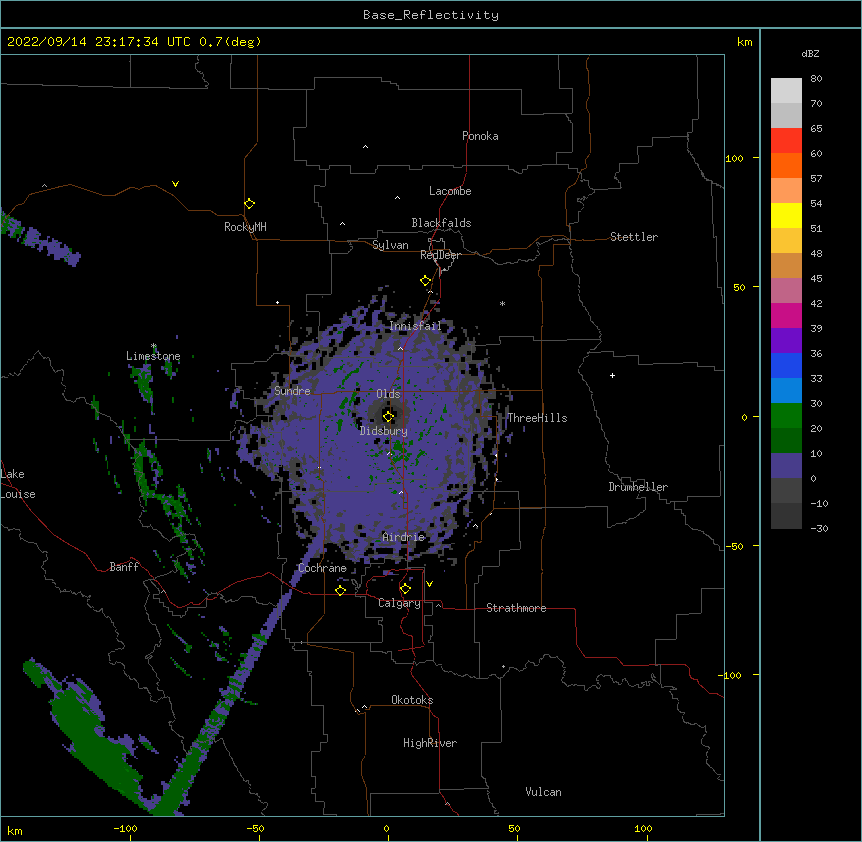
Task: Click the white 80 dBZ legend swatch
Action: click(786, 91)
